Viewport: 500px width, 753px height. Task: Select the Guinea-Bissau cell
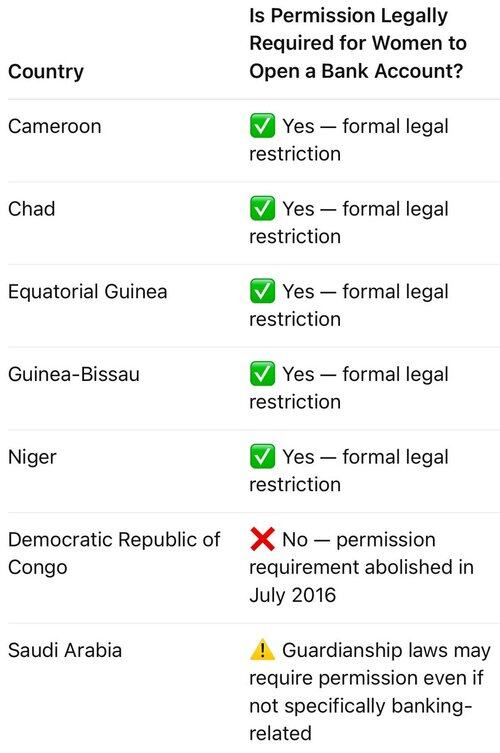pyautogui.click(x=74, y=374)
